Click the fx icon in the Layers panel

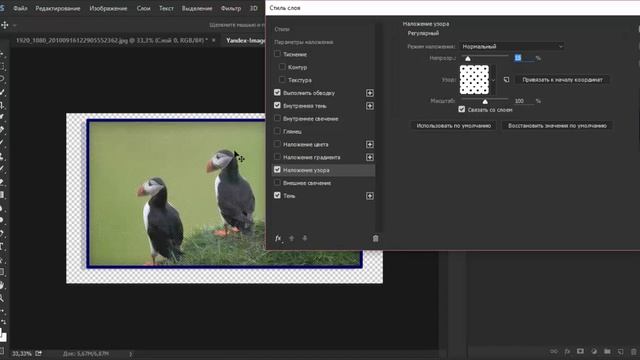(567, 351)
